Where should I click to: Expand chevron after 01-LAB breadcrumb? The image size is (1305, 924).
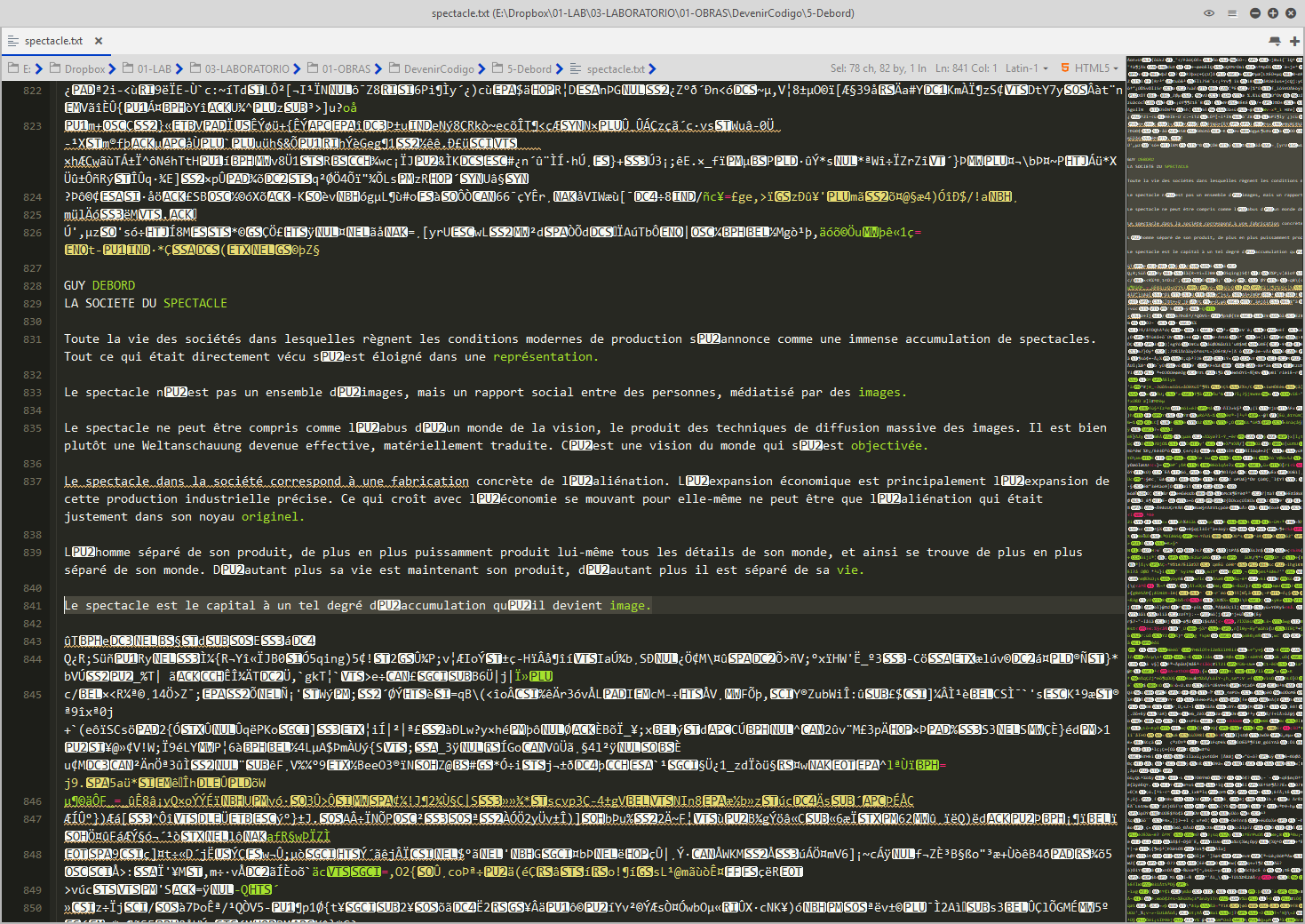tap(179, 68)
